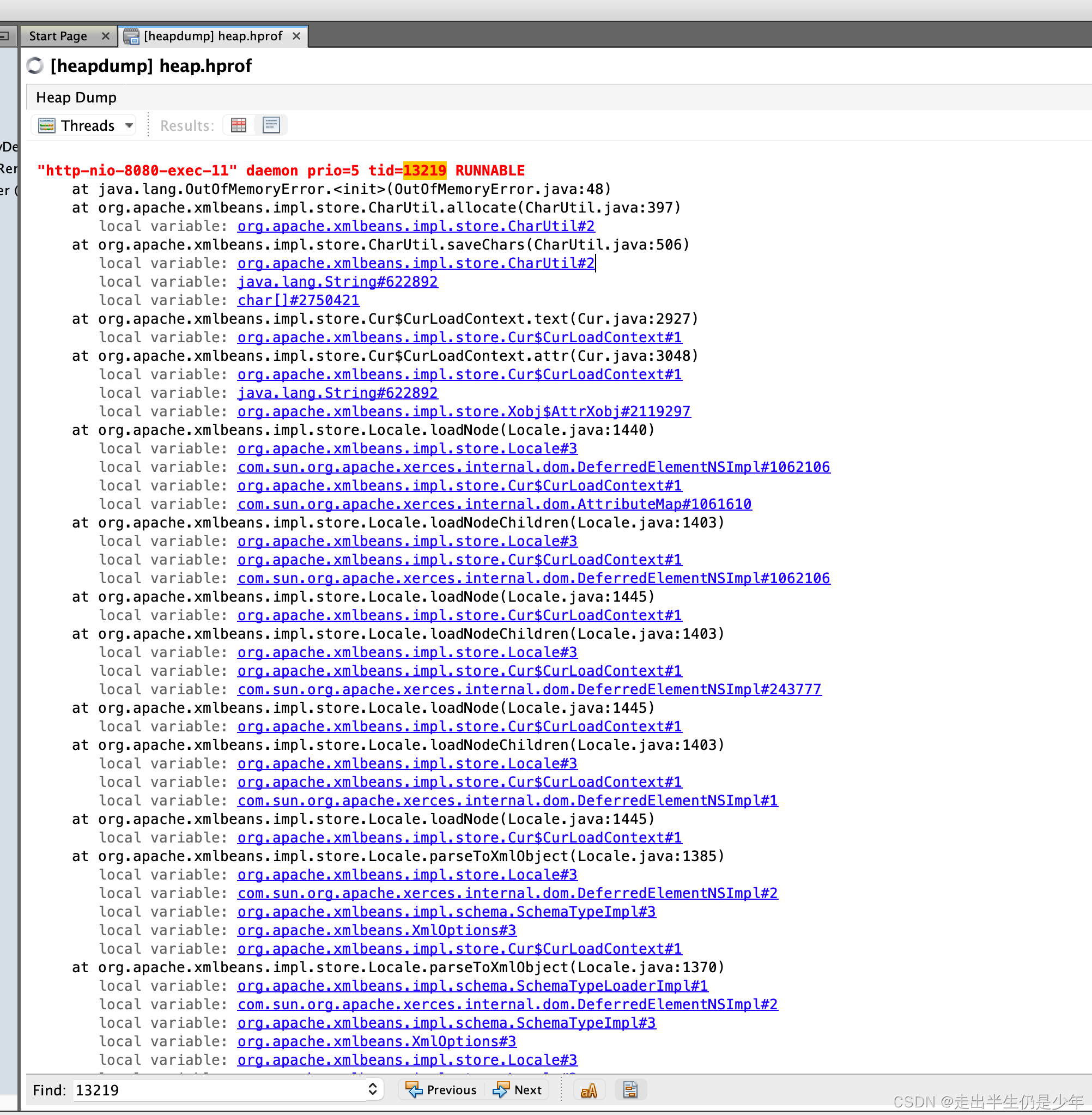Viewport: 1092px width, 1115px height.
Task: Open the Threads view dropdown
Action: coord(129,125)
